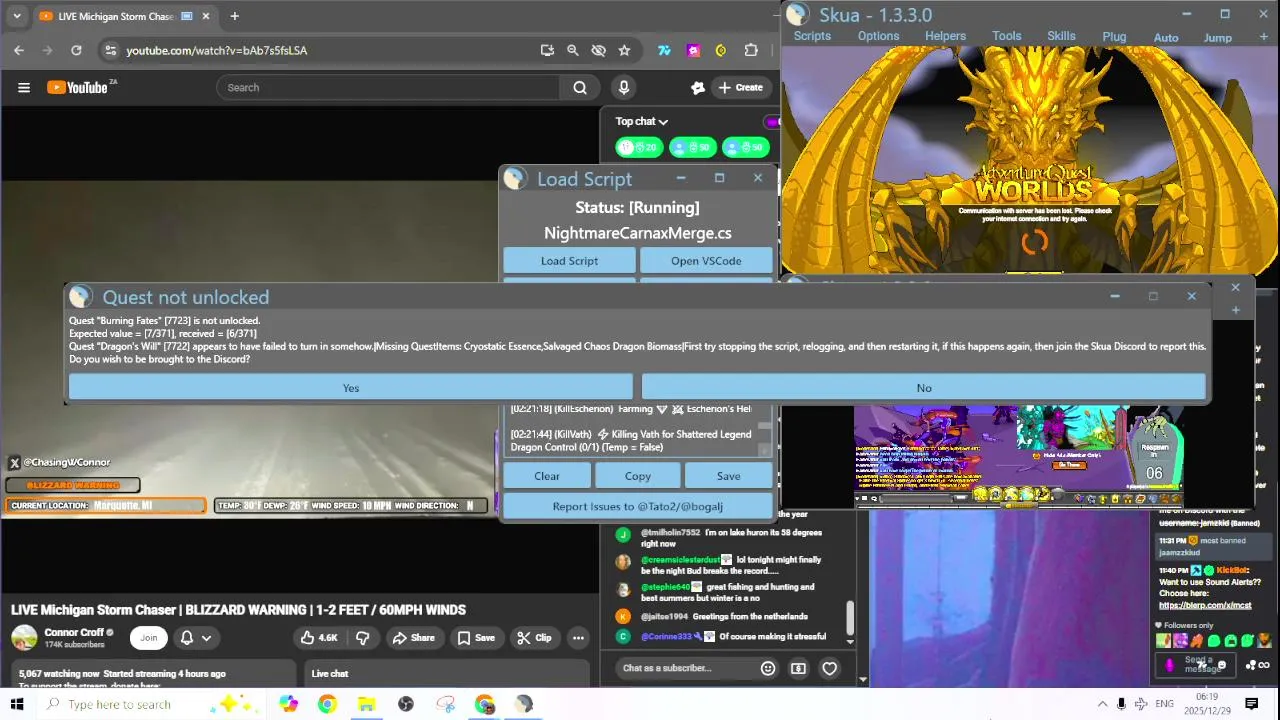Go back in Chrome

19,50
